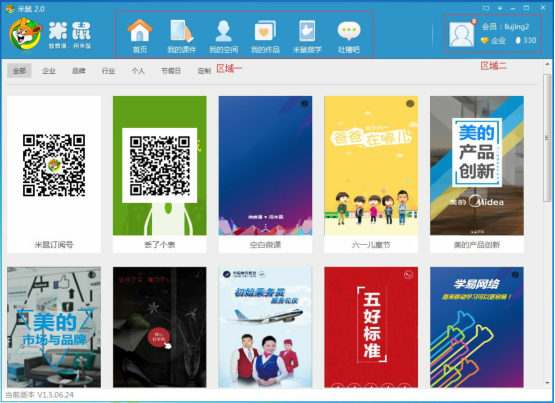Click the 米鼠订阅号 QR code image

[x=54, y=165]
